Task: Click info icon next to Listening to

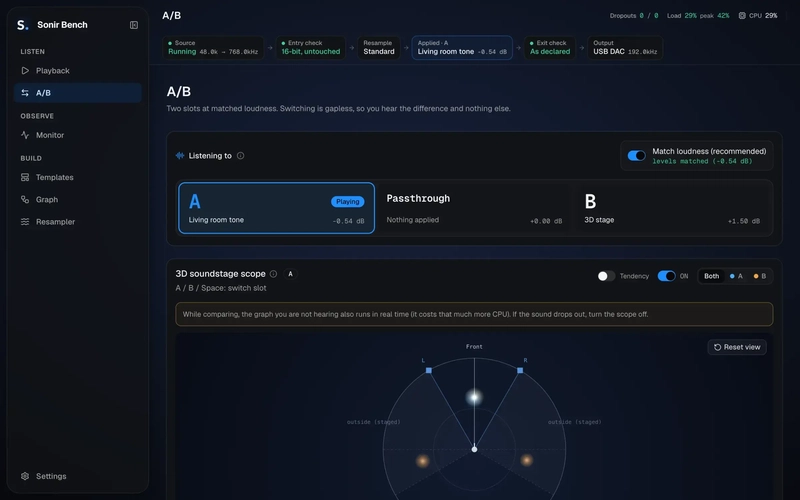Action: point(240,156)
